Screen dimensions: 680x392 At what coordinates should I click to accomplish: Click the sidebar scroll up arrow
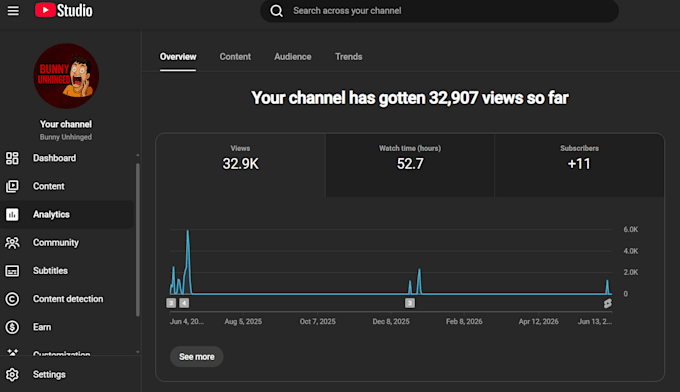(x=138, y=155)
